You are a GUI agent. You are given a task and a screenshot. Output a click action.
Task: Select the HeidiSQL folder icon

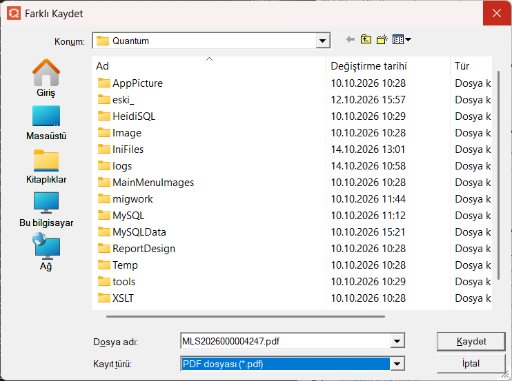pos(104,116)
